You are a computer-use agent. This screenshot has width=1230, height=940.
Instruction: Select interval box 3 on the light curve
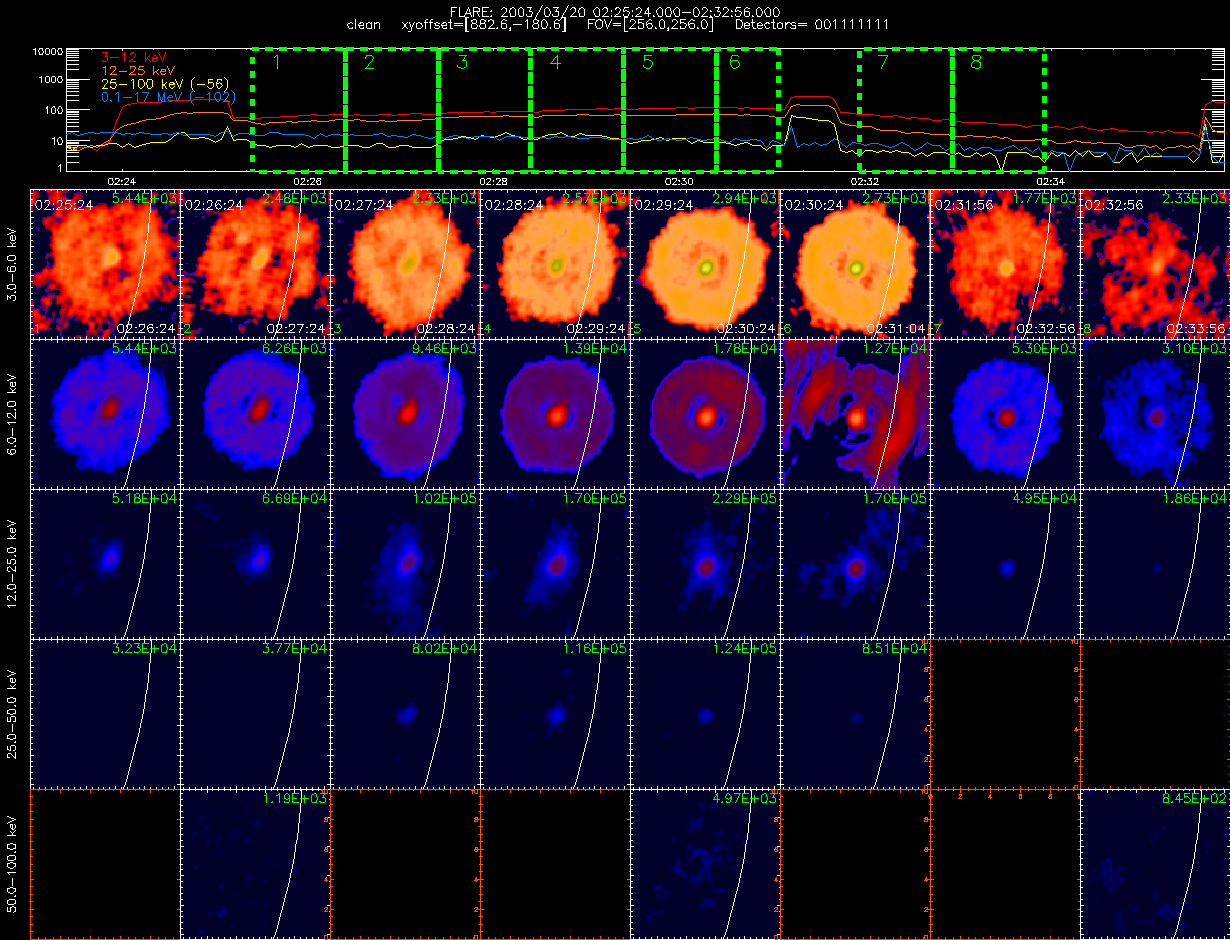(x=485, y=109)
